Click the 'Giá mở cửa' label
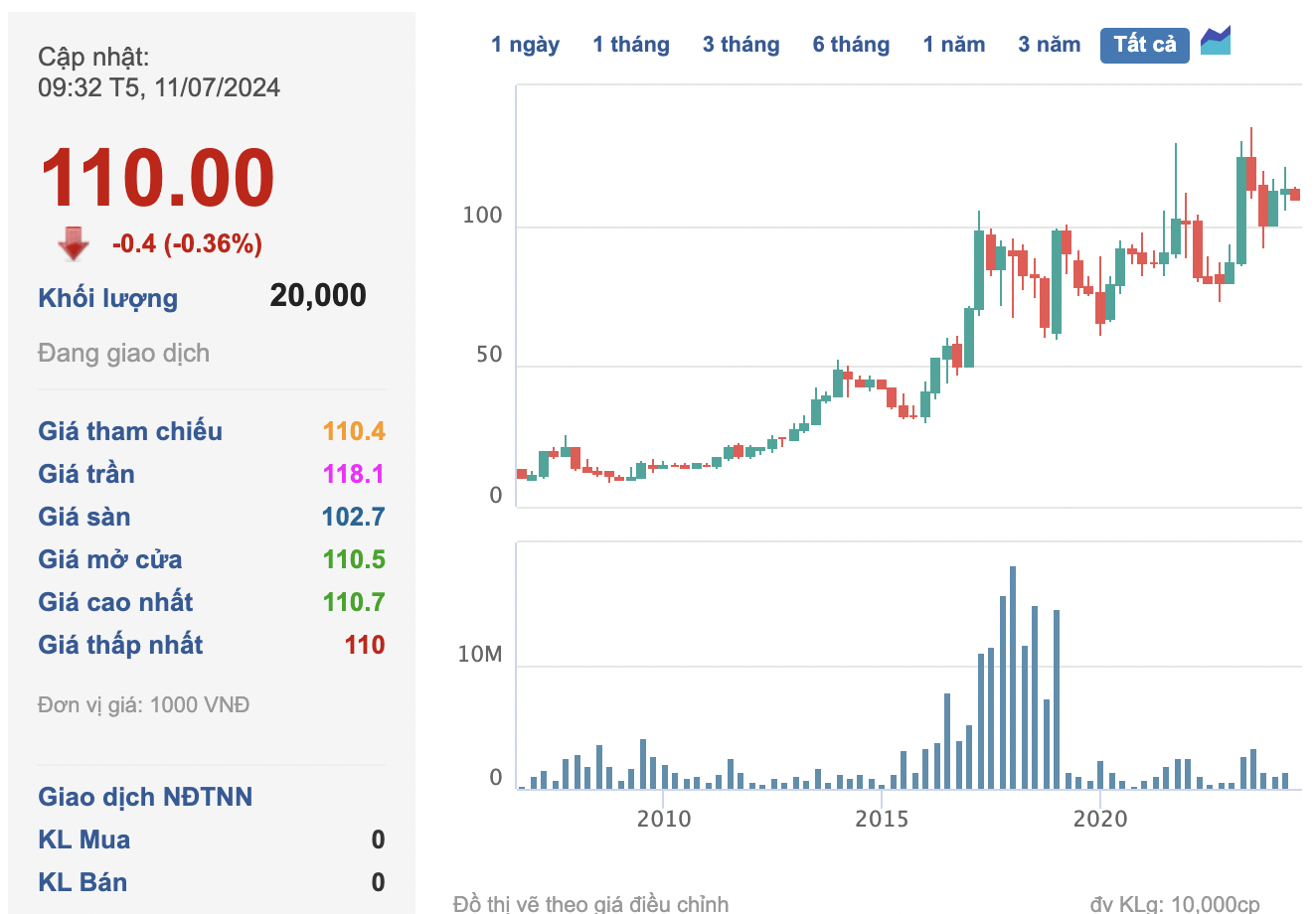This screenshot has height=914, width=1316. click(110, 559)
